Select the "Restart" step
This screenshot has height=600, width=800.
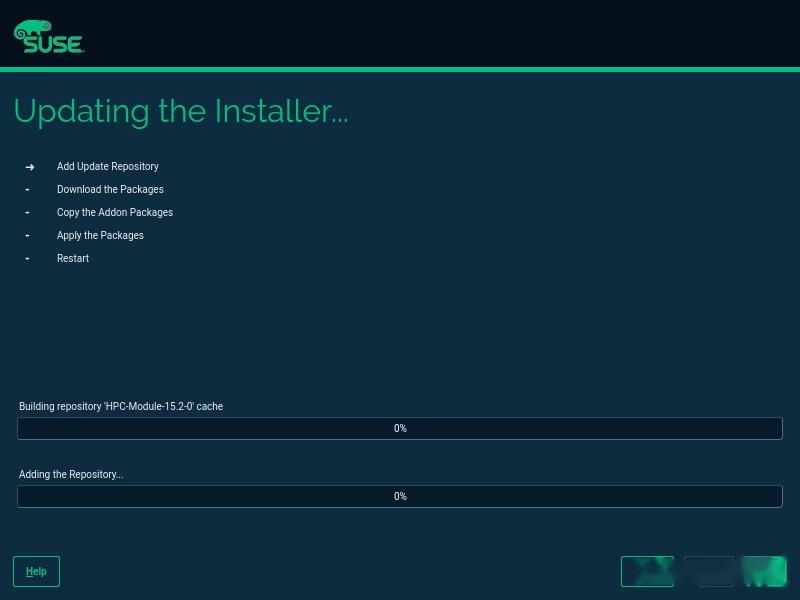(x=73, y=258)
